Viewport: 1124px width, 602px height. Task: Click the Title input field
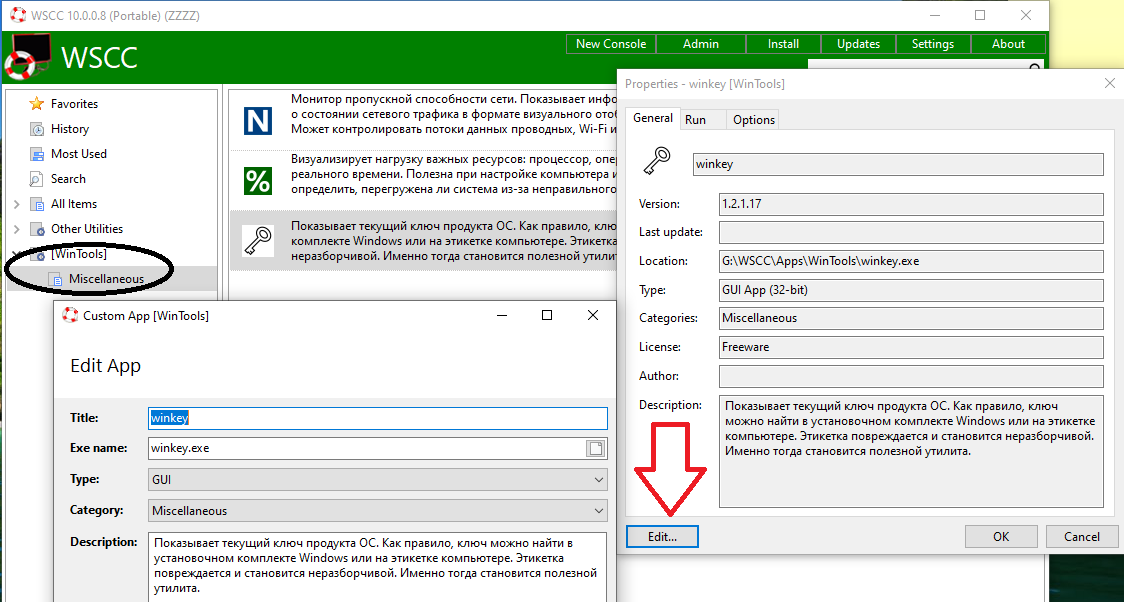point(378,418)
